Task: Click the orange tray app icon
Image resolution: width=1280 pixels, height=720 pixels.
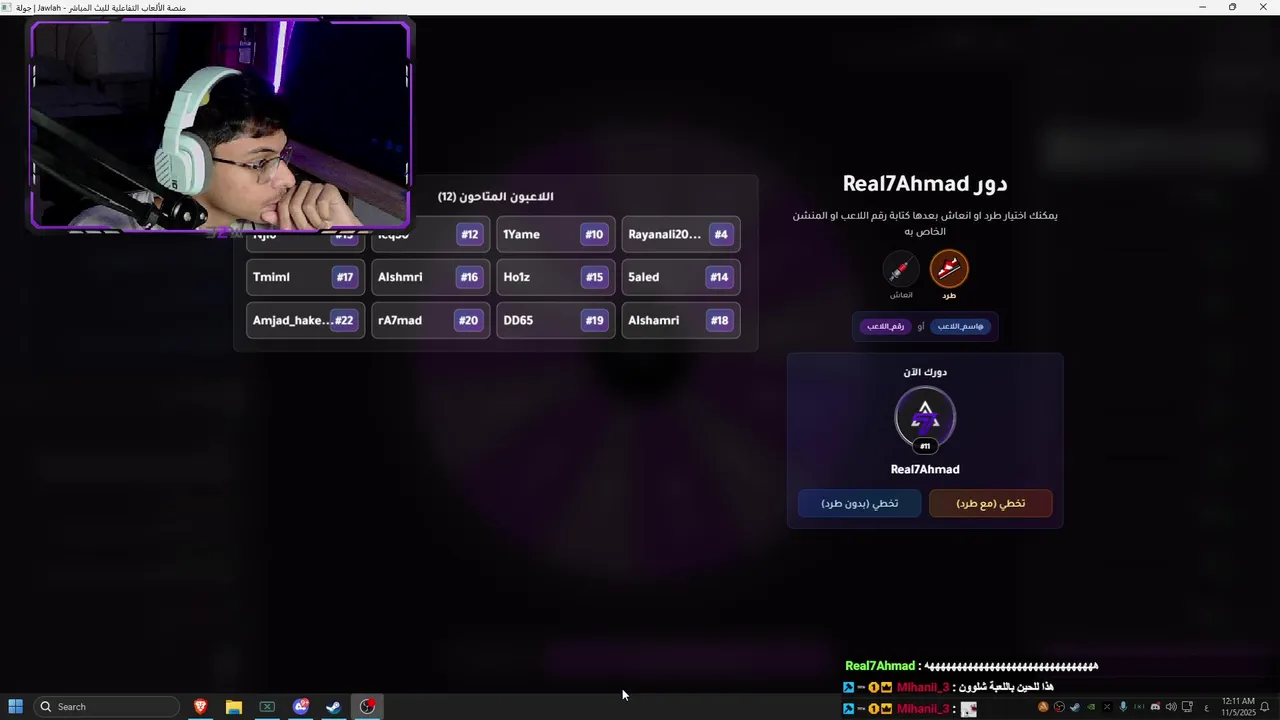Action: click(x=1043, y=707)
